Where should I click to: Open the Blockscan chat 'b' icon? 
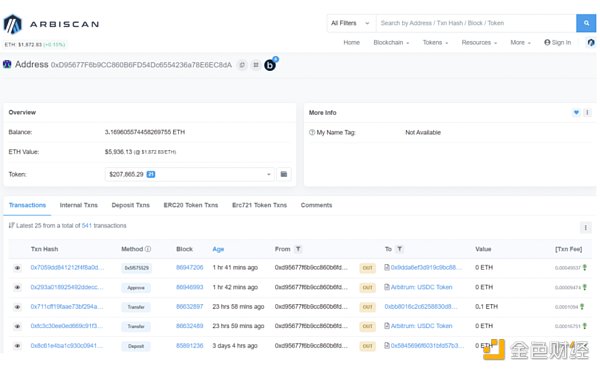270,65
